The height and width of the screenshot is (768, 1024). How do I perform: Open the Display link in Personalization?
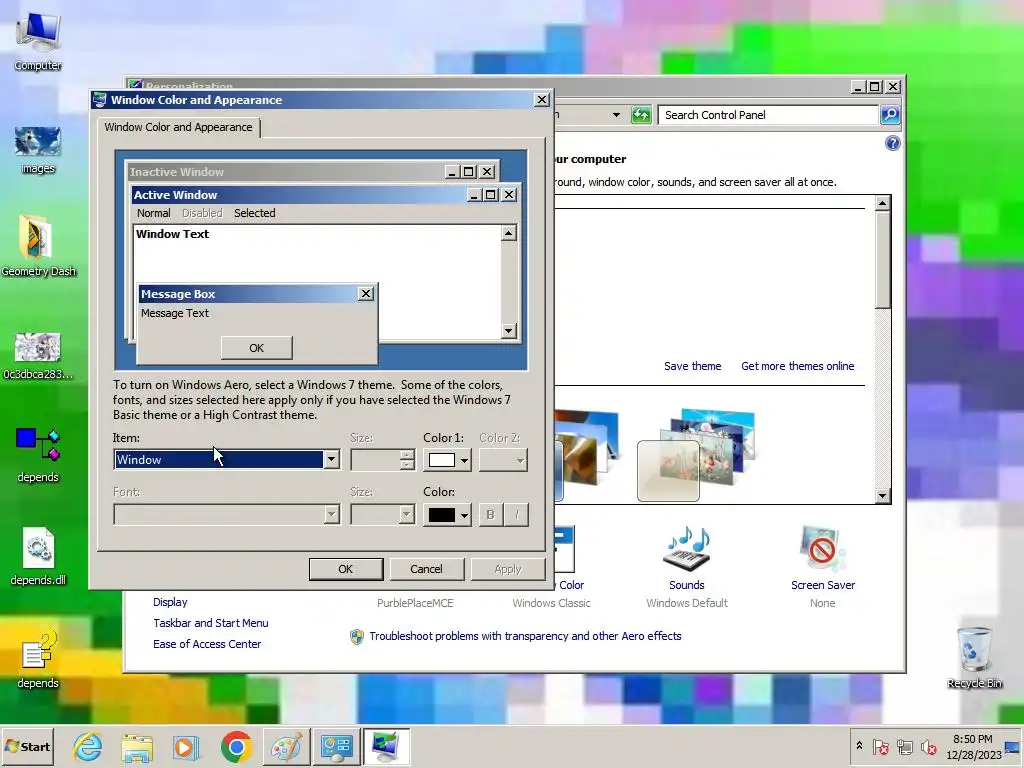coord(170,602)
